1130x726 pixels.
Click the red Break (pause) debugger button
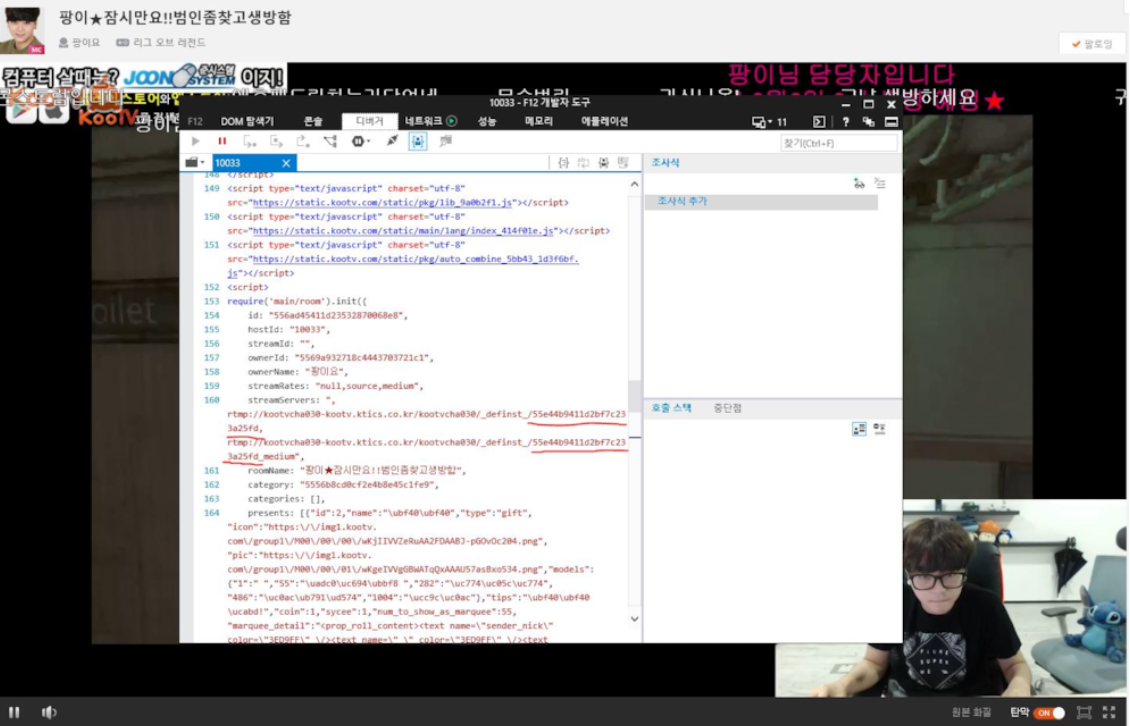coord(222,141)
